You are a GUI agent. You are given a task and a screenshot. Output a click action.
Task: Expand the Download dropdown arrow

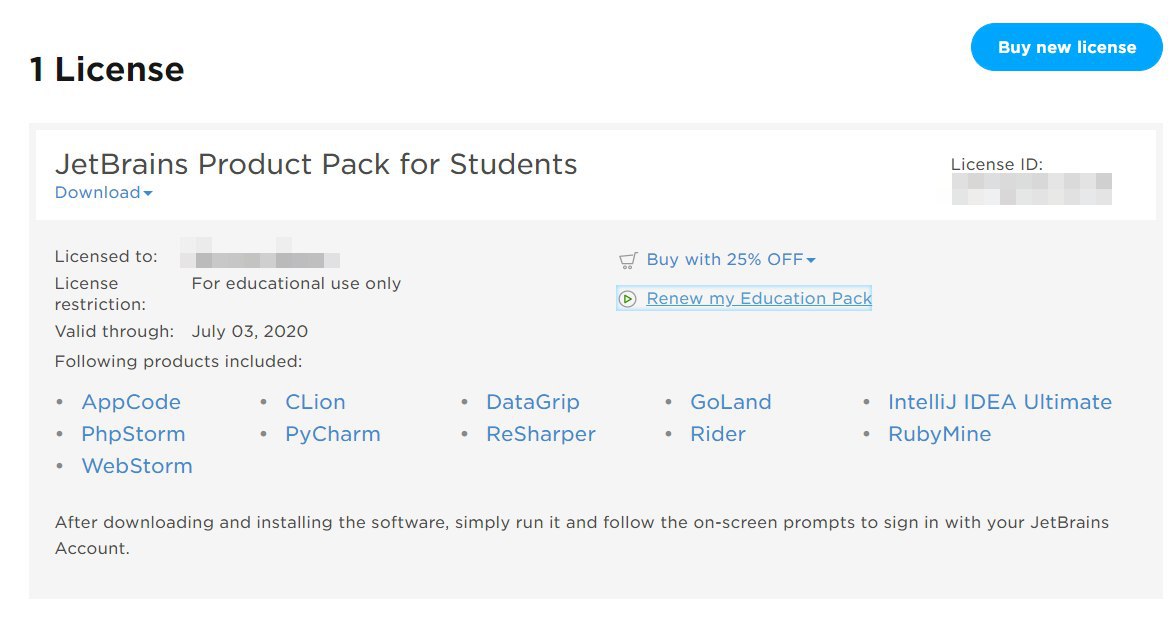[x=148, y=193]
